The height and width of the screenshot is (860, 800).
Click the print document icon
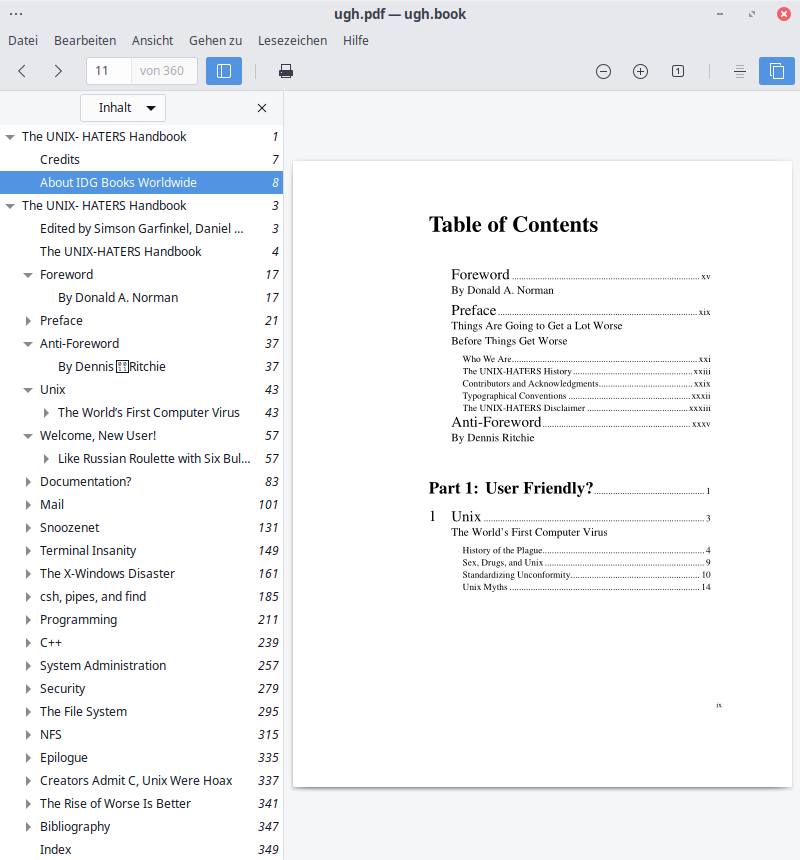pos(286,71)
